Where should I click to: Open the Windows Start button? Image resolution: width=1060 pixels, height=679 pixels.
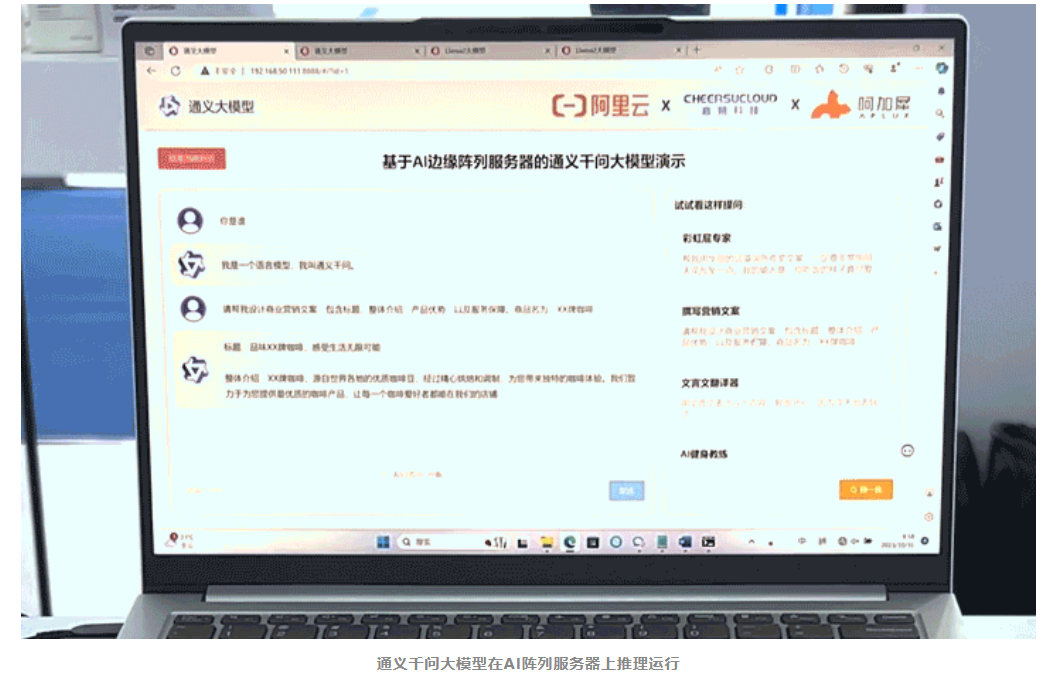383,542
